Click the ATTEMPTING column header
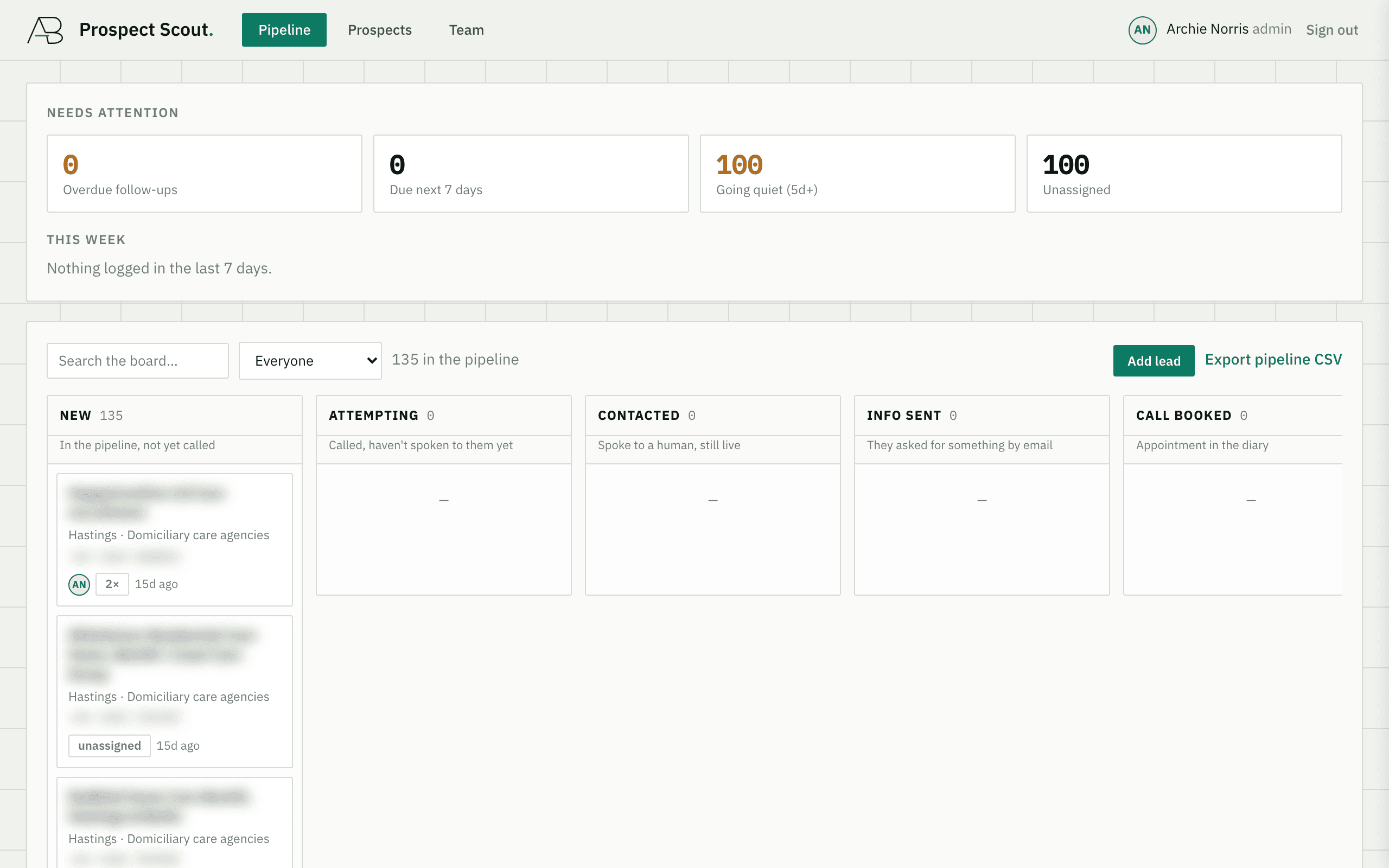 [x=444, y=415]
